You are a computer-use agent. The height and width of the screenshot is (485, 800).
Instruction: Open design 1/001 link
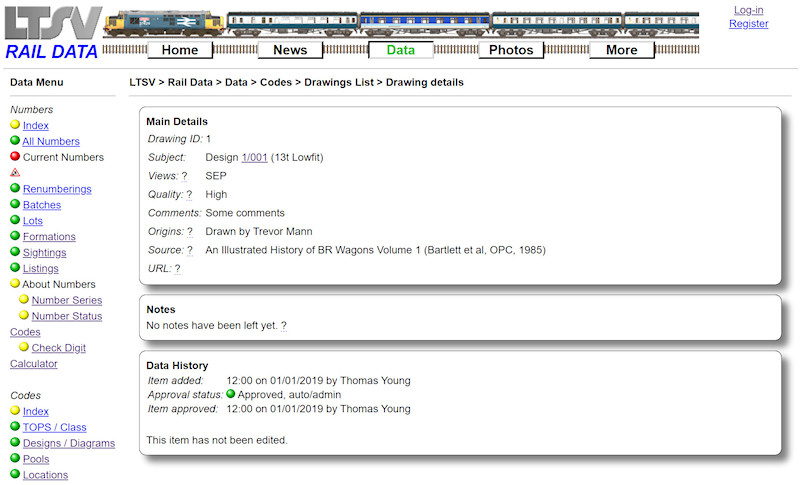(254, 157)
